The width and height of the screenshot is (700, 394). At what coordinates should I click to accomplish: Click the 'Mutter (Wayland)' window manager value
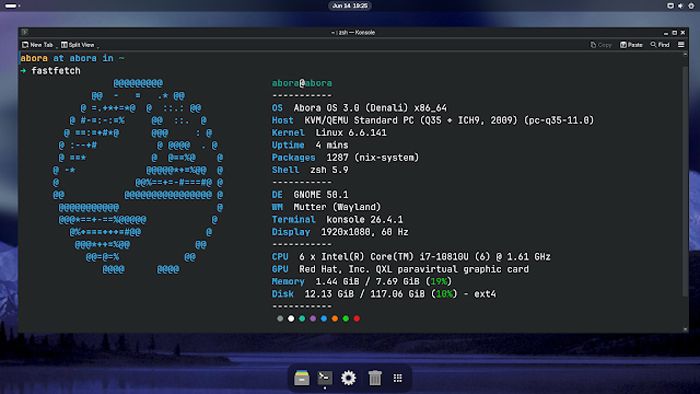[337, 207]
